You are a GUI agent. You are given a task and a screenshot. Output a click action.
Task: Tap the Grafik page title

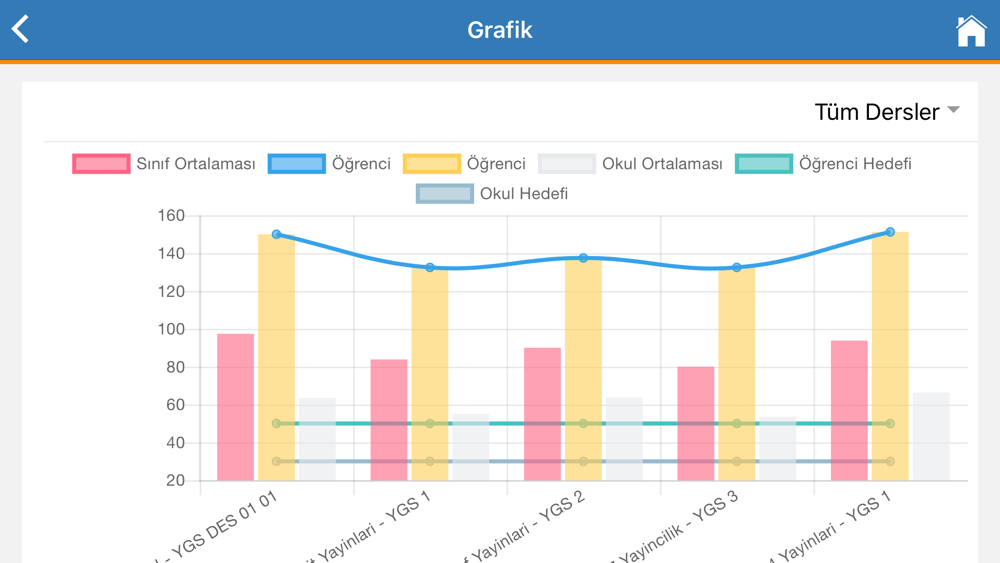500,30
